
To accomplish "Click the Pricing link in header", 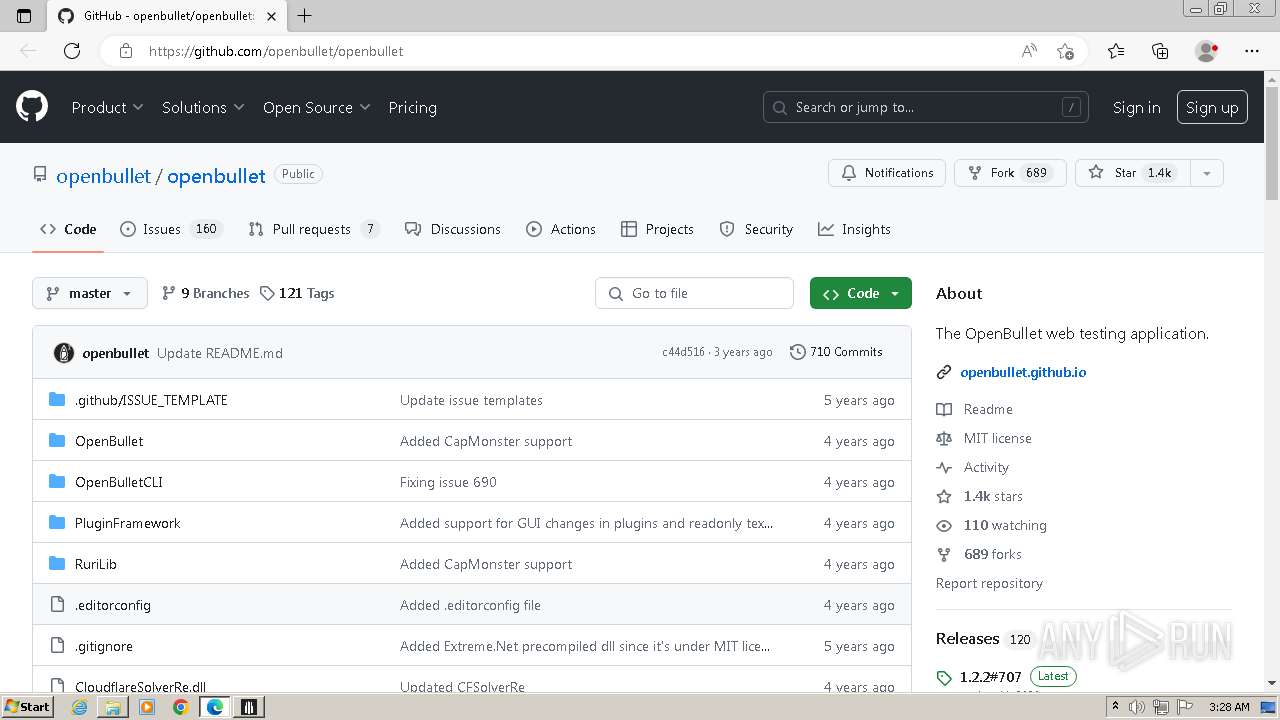I will (412, 107).
